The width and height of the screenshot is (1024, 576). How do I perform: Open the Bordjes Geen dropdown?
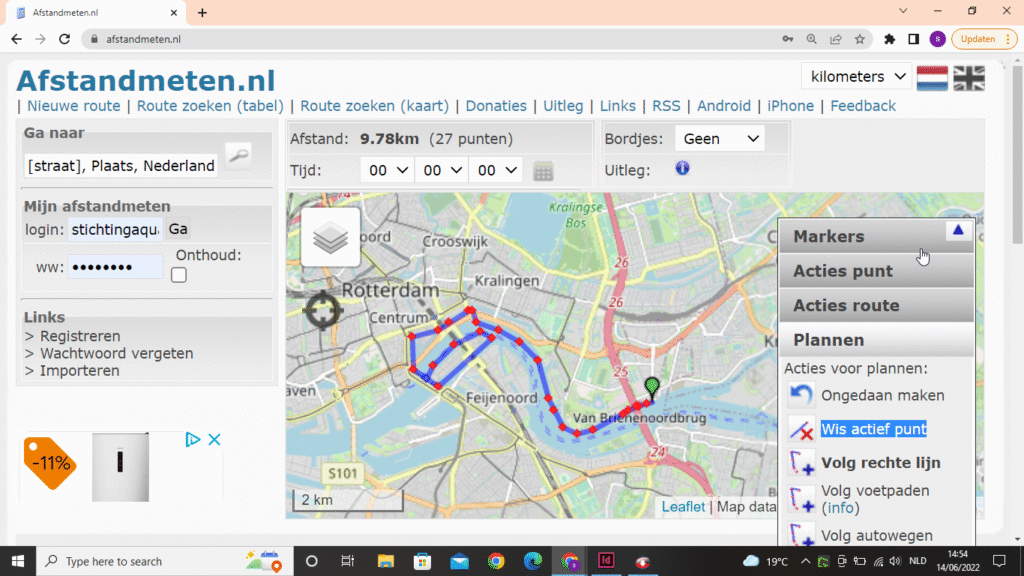pyautogui.click(x=720, y=139)
